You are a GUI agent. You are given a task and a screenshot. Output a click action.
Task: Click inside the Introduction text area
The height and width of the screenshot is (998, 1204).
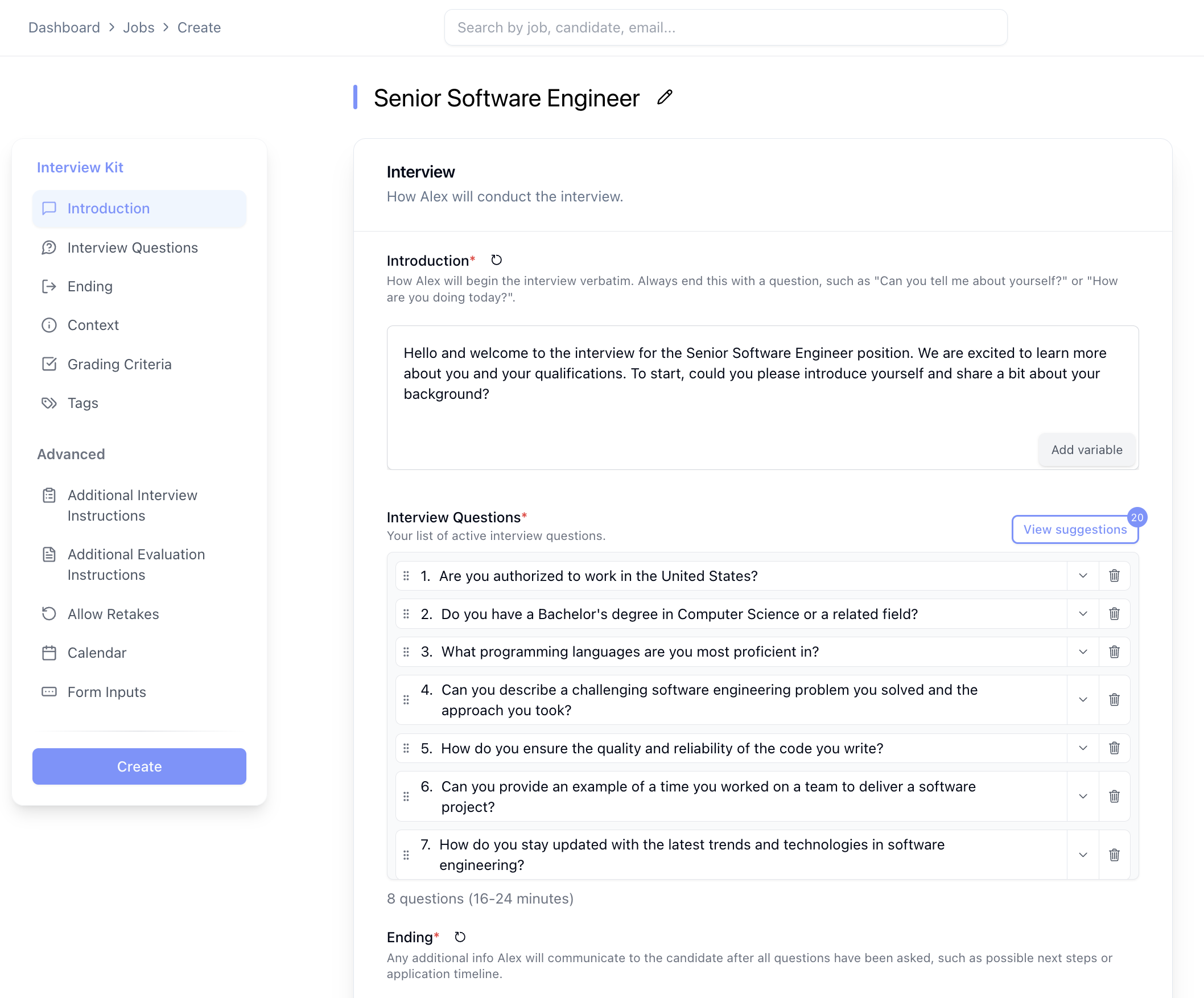click(x=762, y=398)
